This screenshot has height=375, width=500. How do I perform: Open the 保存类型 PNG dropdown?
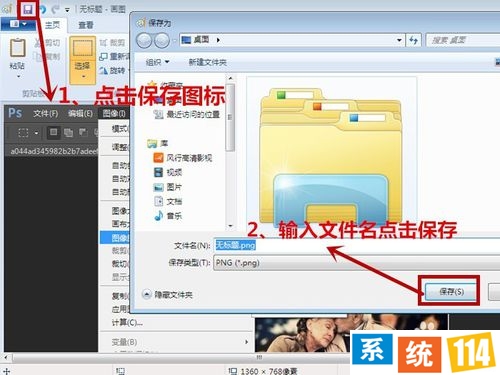tap(357, 263)
